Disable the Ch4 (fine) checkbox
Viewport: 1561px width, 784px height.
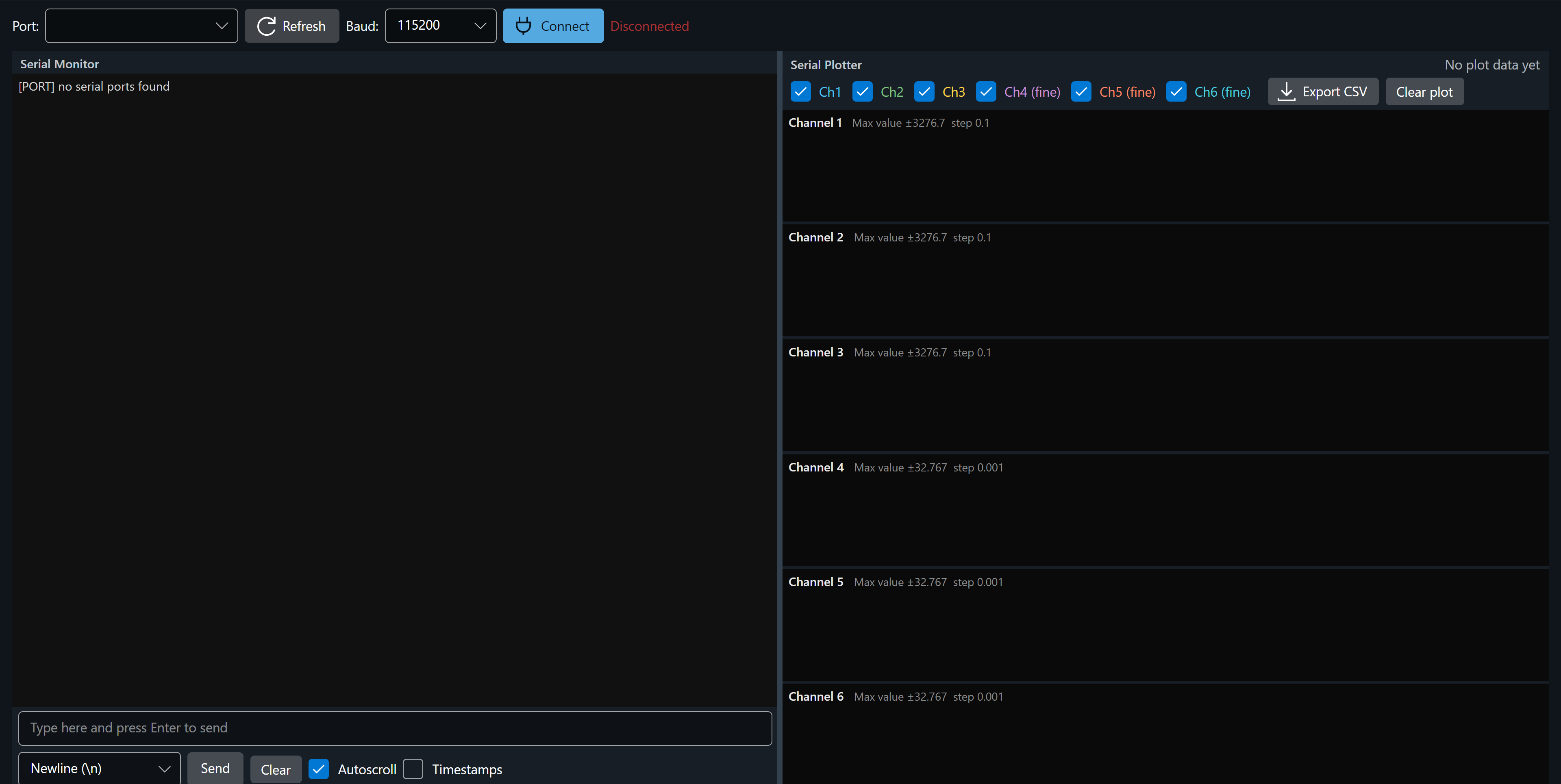click(986, 91)
